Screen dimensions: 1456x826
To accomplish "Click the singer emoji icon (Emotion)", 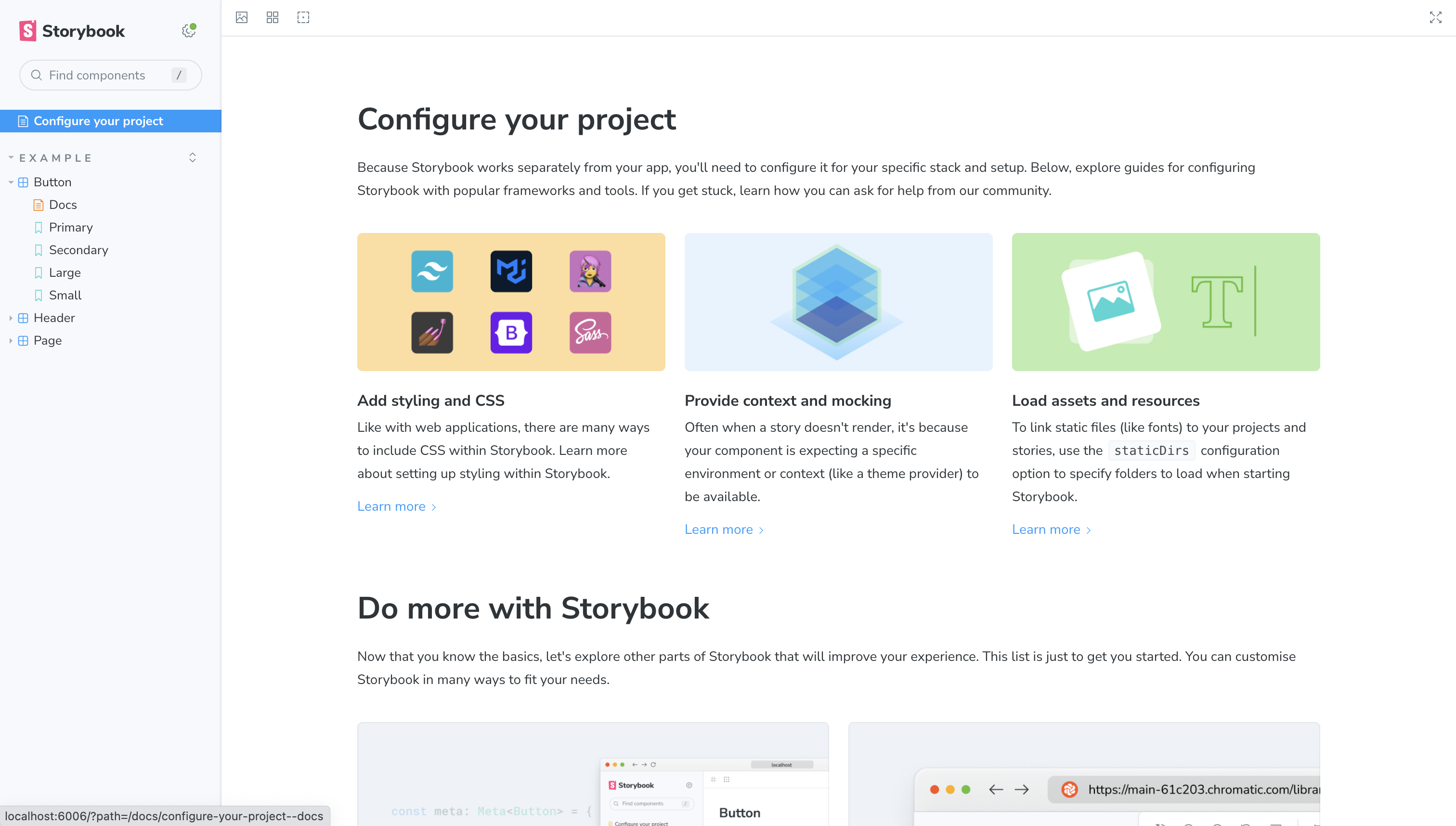I will click(590, 271).
